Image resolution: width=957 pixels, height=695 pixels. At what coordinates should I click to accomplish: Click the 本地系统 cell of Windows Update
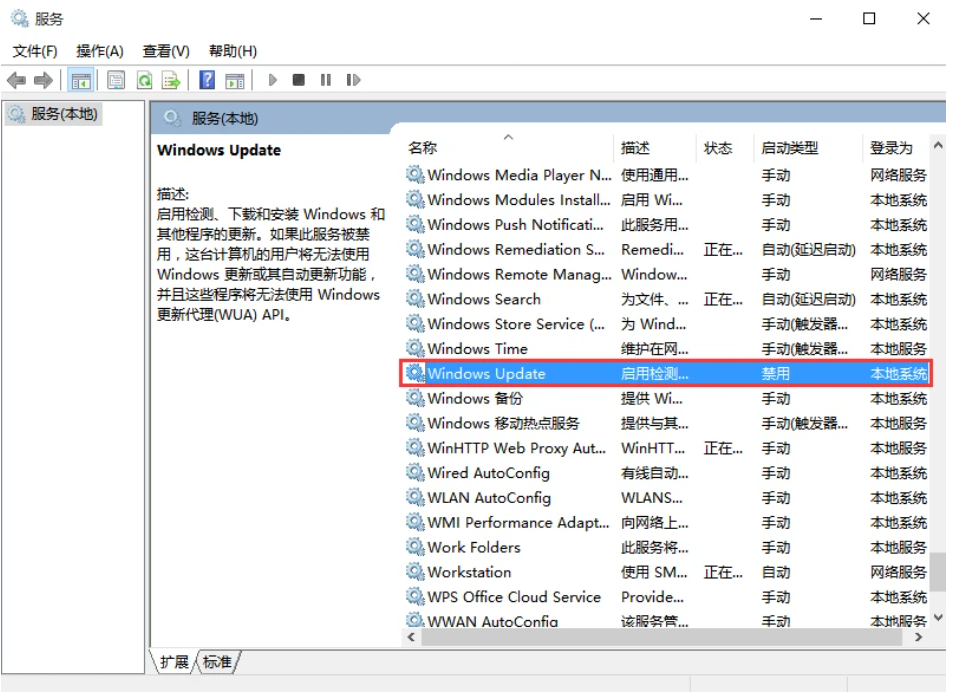click(898, 373)
